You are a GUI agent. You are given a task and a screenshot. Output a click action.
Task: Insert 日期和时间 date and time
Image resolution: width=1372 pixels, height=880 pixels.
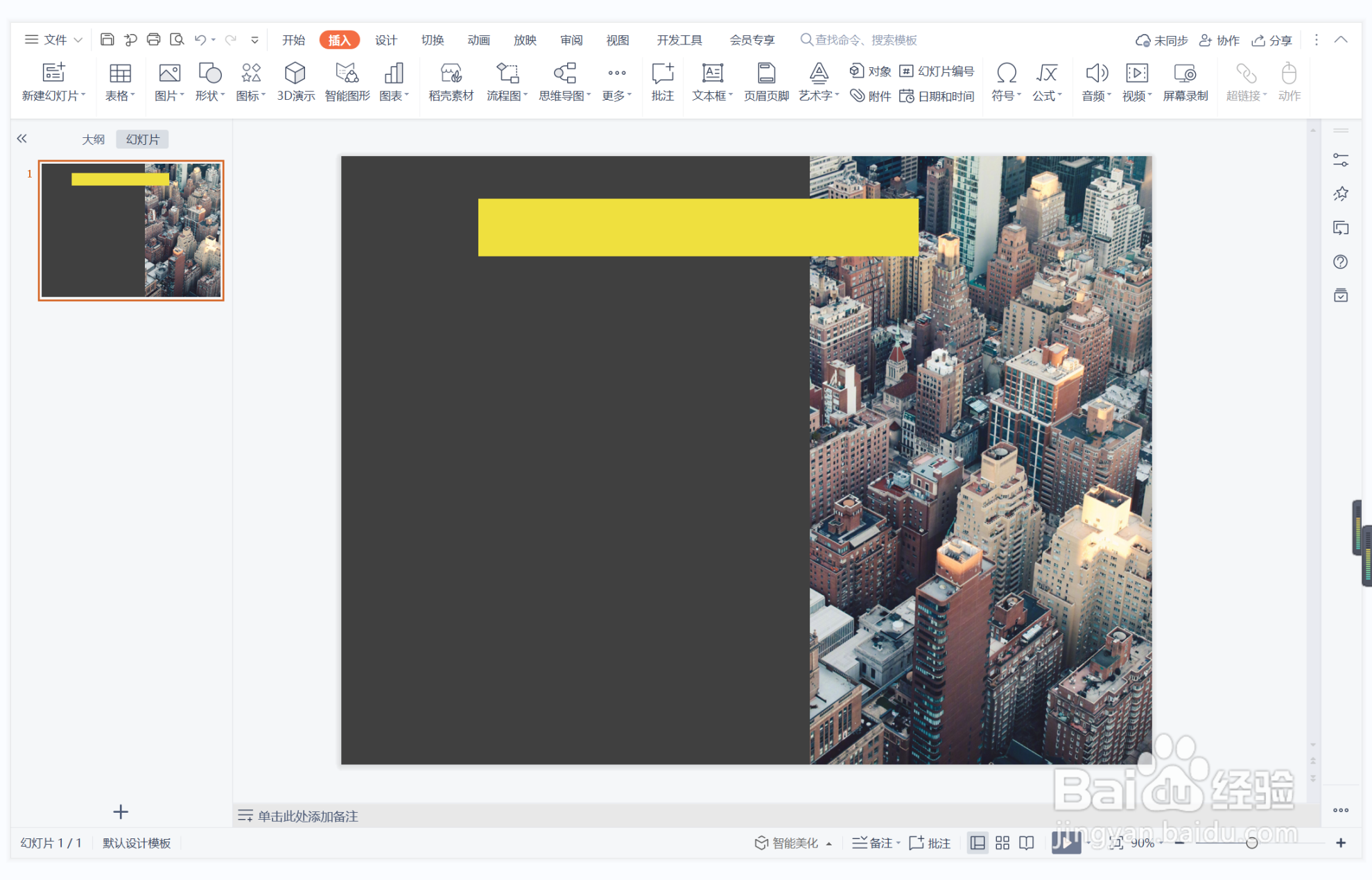(937, 96)
